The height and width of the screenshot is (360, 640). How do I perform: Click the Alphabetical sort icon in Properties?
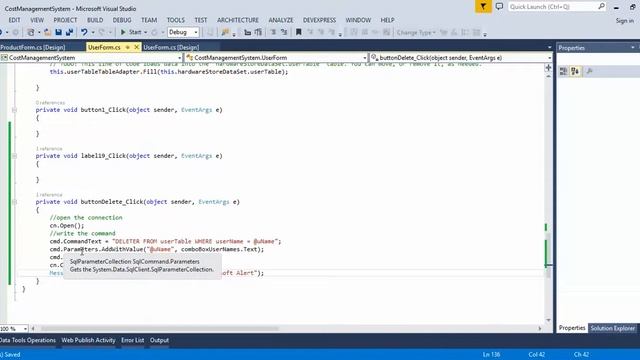[575, 71]
